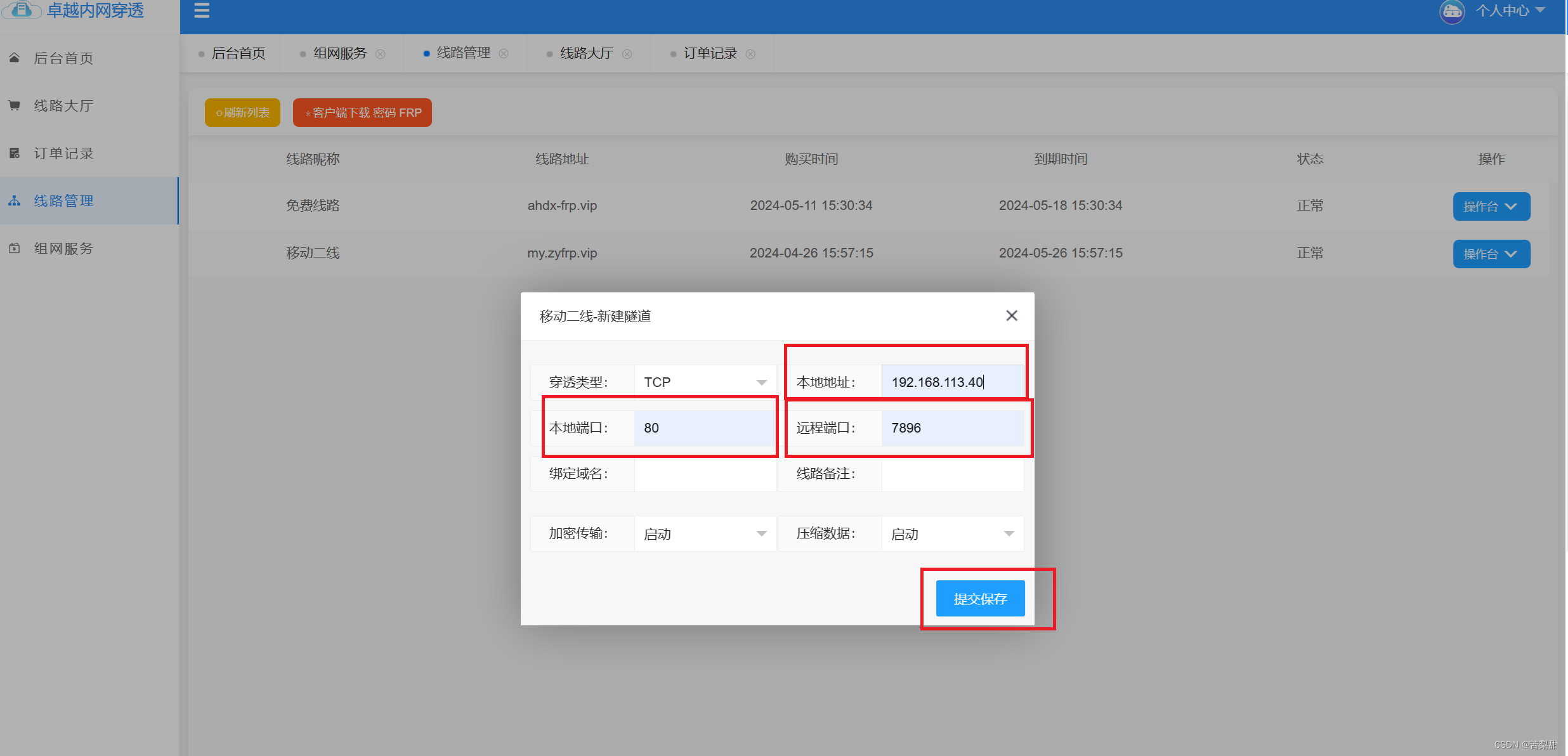Open the 加密传输 dropdown
The height and width of the screenshot is (756, 1568).
705,533
